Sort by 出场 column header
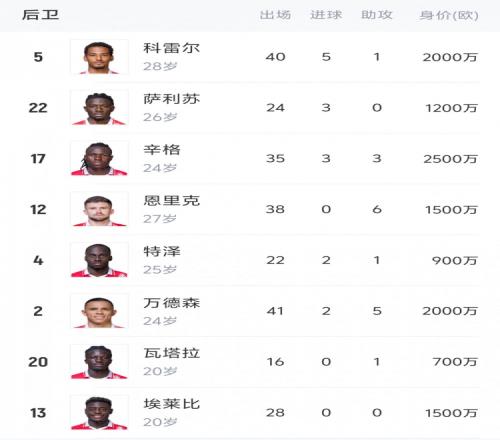 (x=275, y=15)
